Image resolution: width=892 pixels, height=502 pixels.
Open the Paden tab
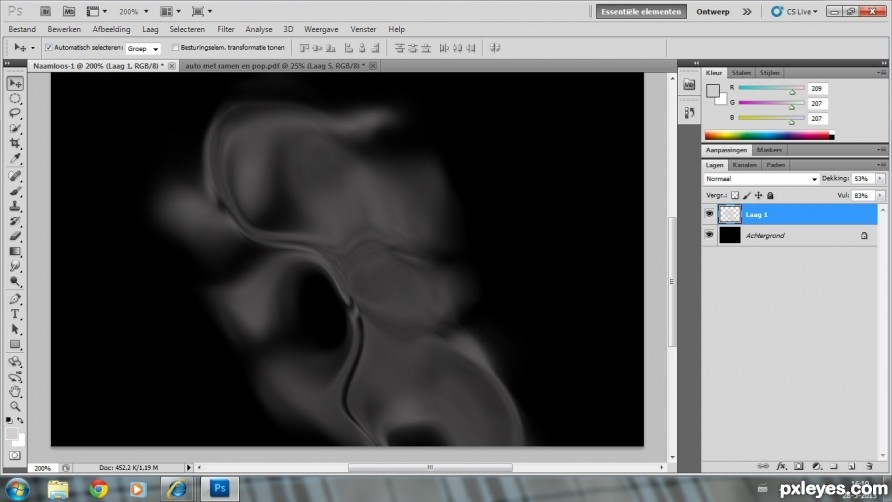point(775,165)
